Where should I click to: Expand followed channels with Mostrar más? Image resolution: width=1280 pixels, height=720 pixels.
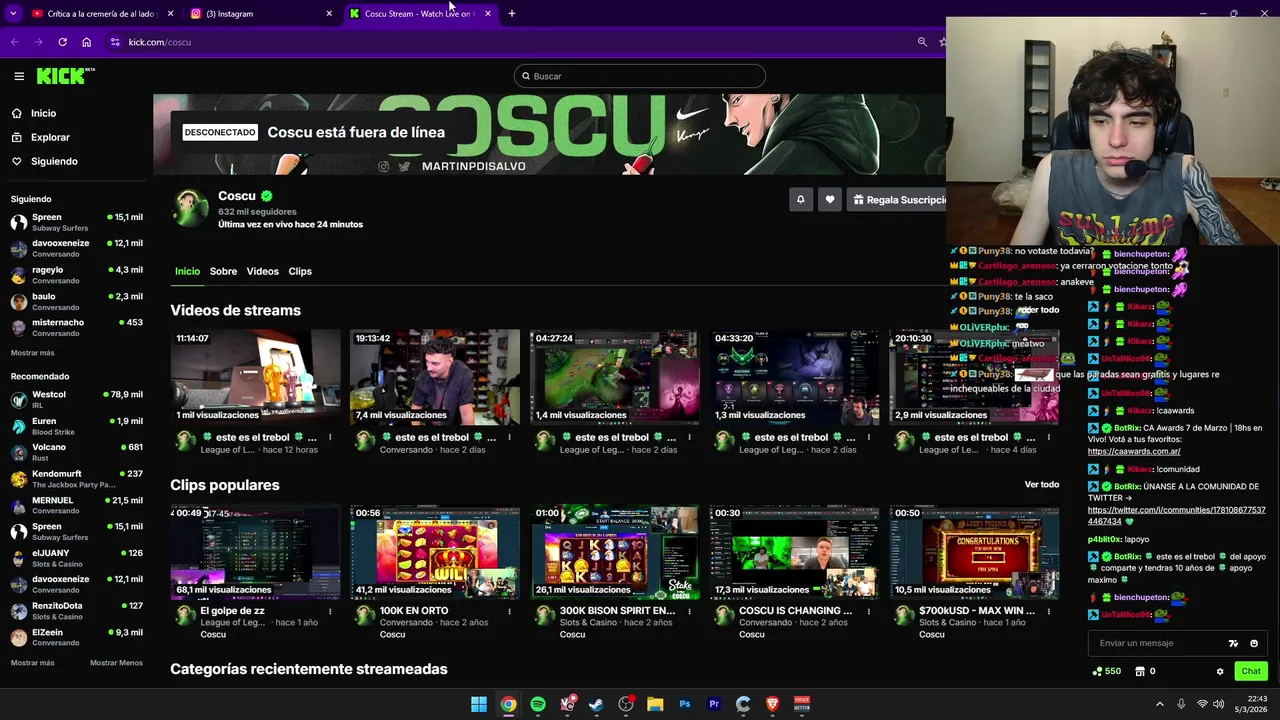32,352
